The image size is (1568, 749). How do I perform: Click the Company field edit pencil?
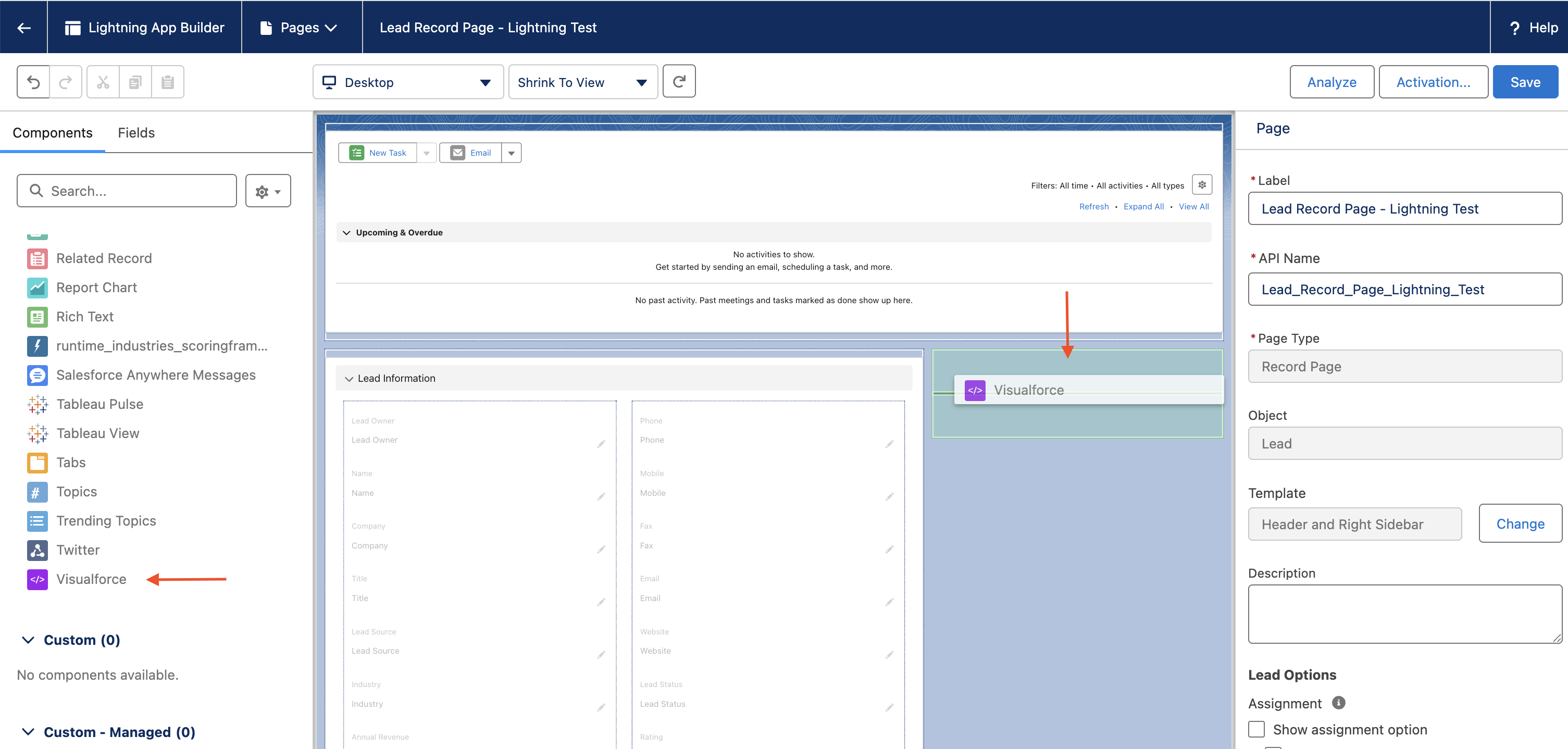tap(601, 550)
